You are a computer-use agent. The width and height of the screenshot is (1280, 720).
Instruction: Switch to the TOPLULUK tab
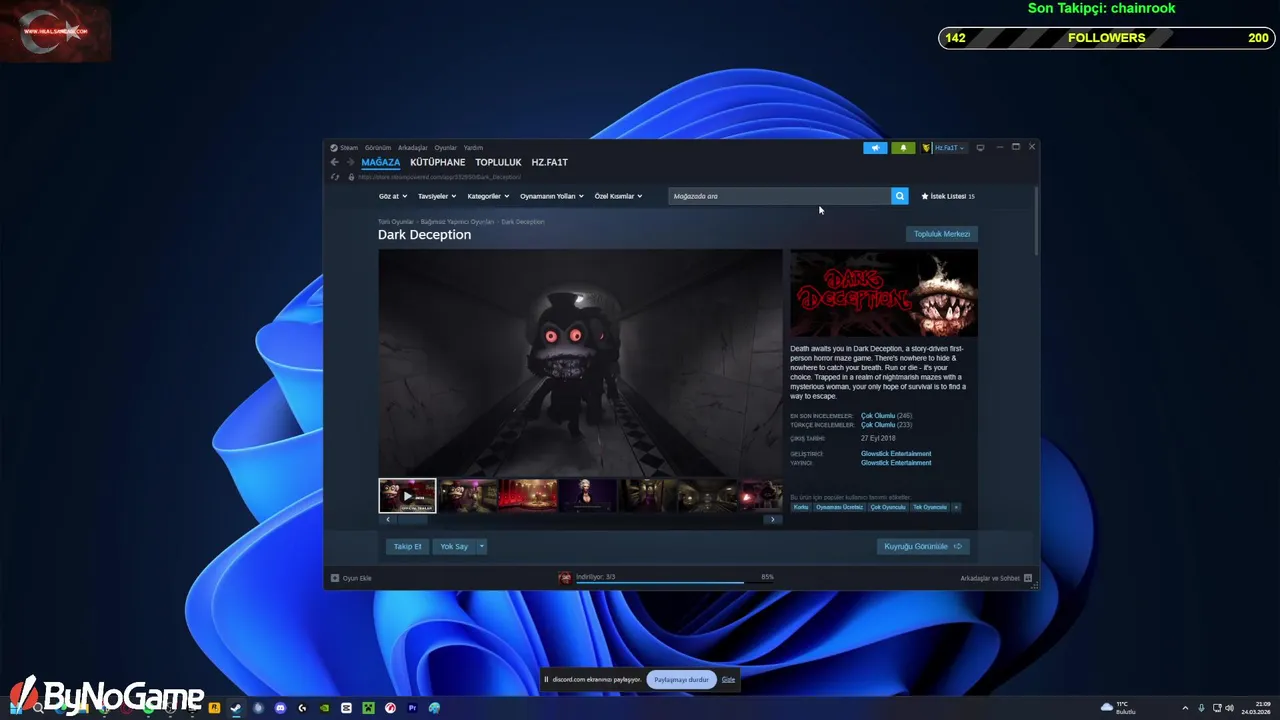498,162
